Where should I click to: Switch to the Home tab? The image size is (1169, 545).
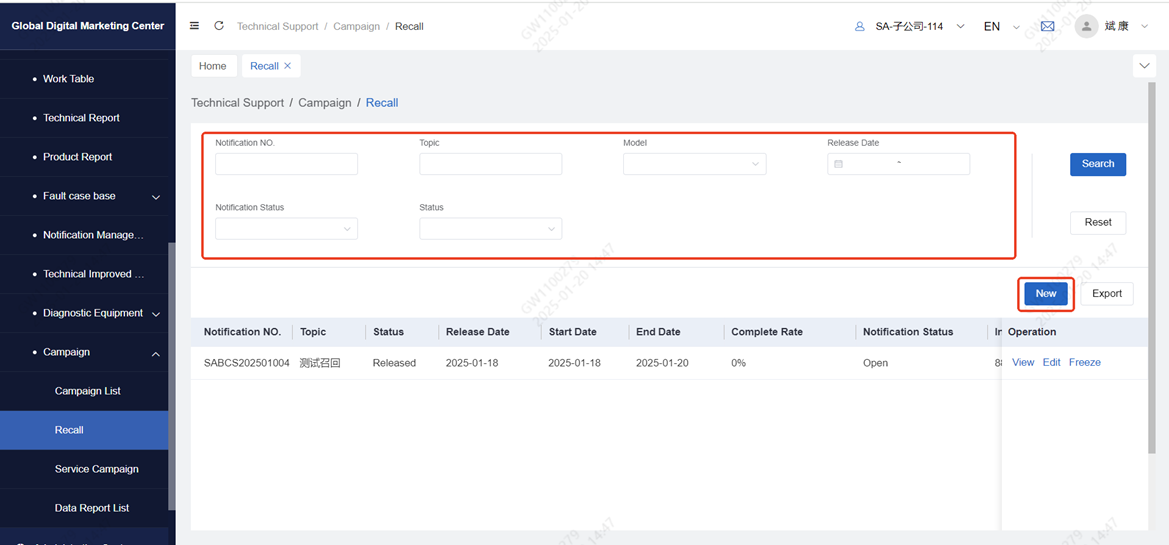(213, 66)
